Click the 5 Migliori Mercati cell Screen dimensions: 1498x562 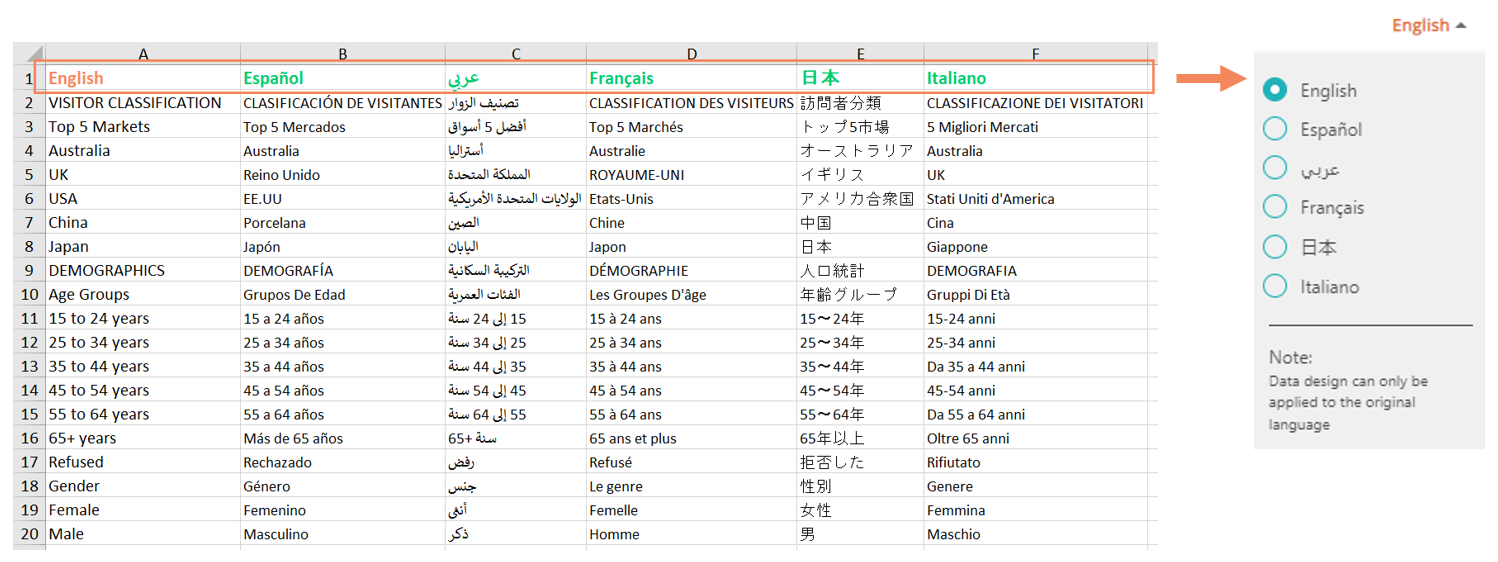(x=1035, y=126)
